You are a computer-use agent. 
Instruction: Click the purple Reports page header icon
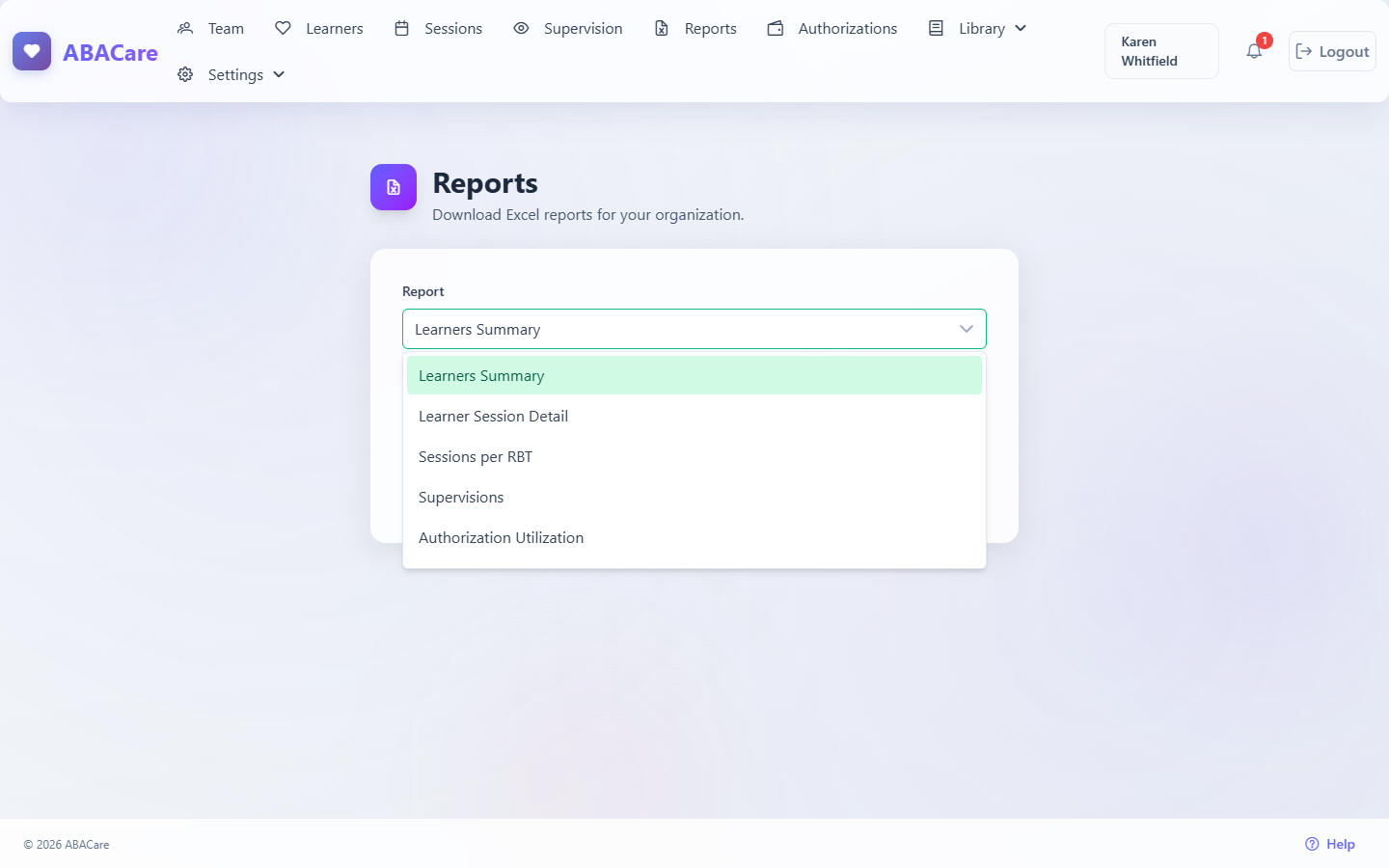point(394,187)
